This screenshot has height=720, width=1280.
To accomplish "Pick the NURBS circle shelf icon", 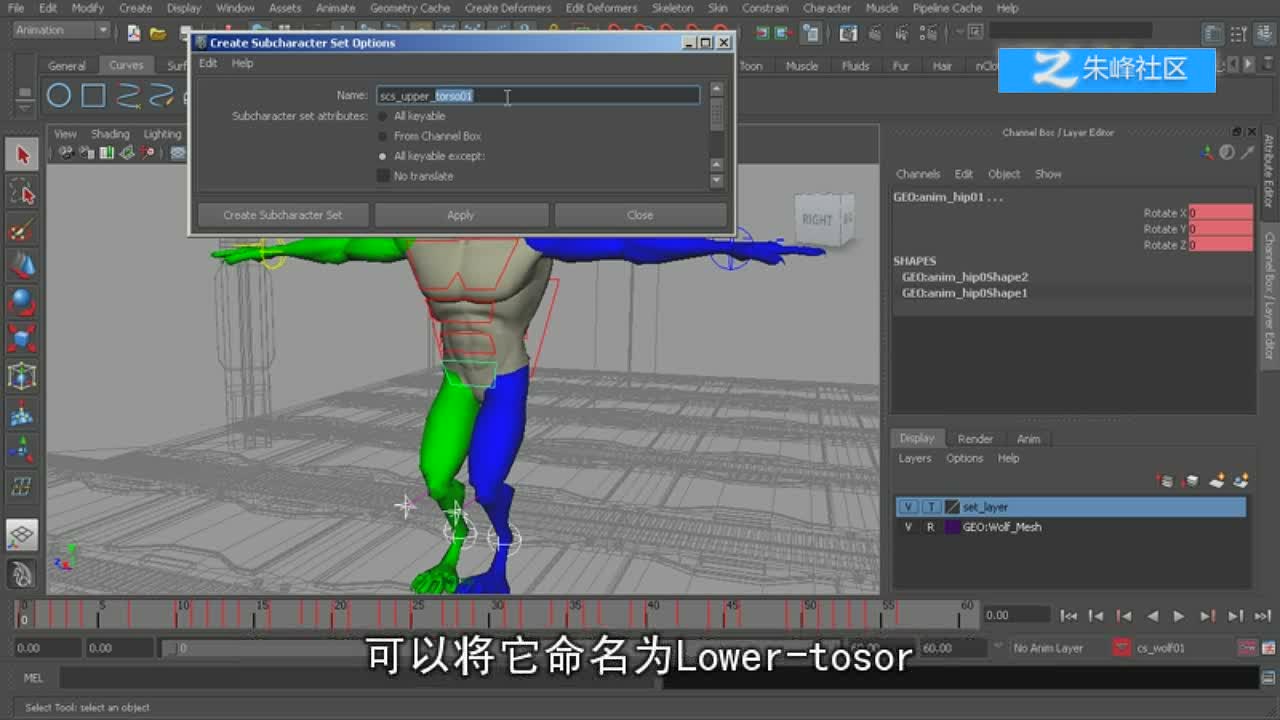I will click(59, 96).
